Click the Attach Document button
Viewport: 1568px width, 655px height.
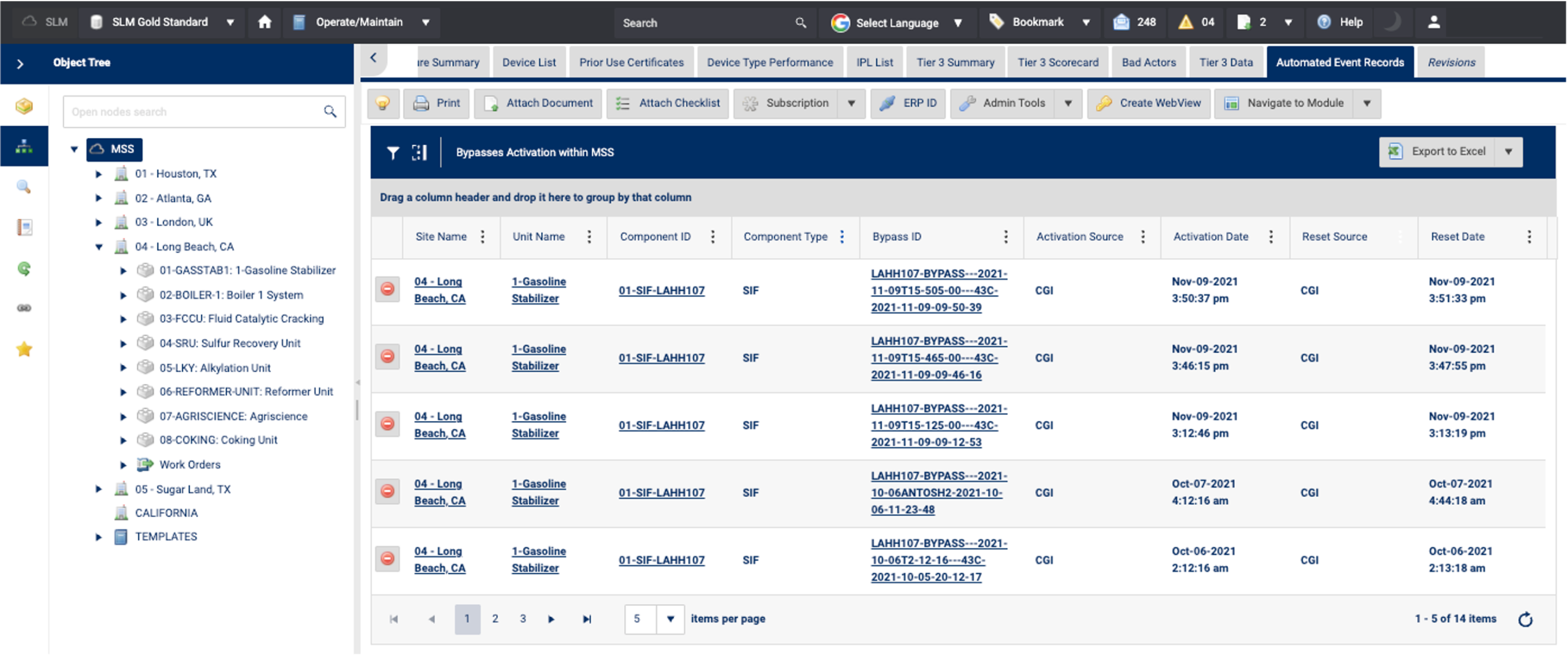538,103
